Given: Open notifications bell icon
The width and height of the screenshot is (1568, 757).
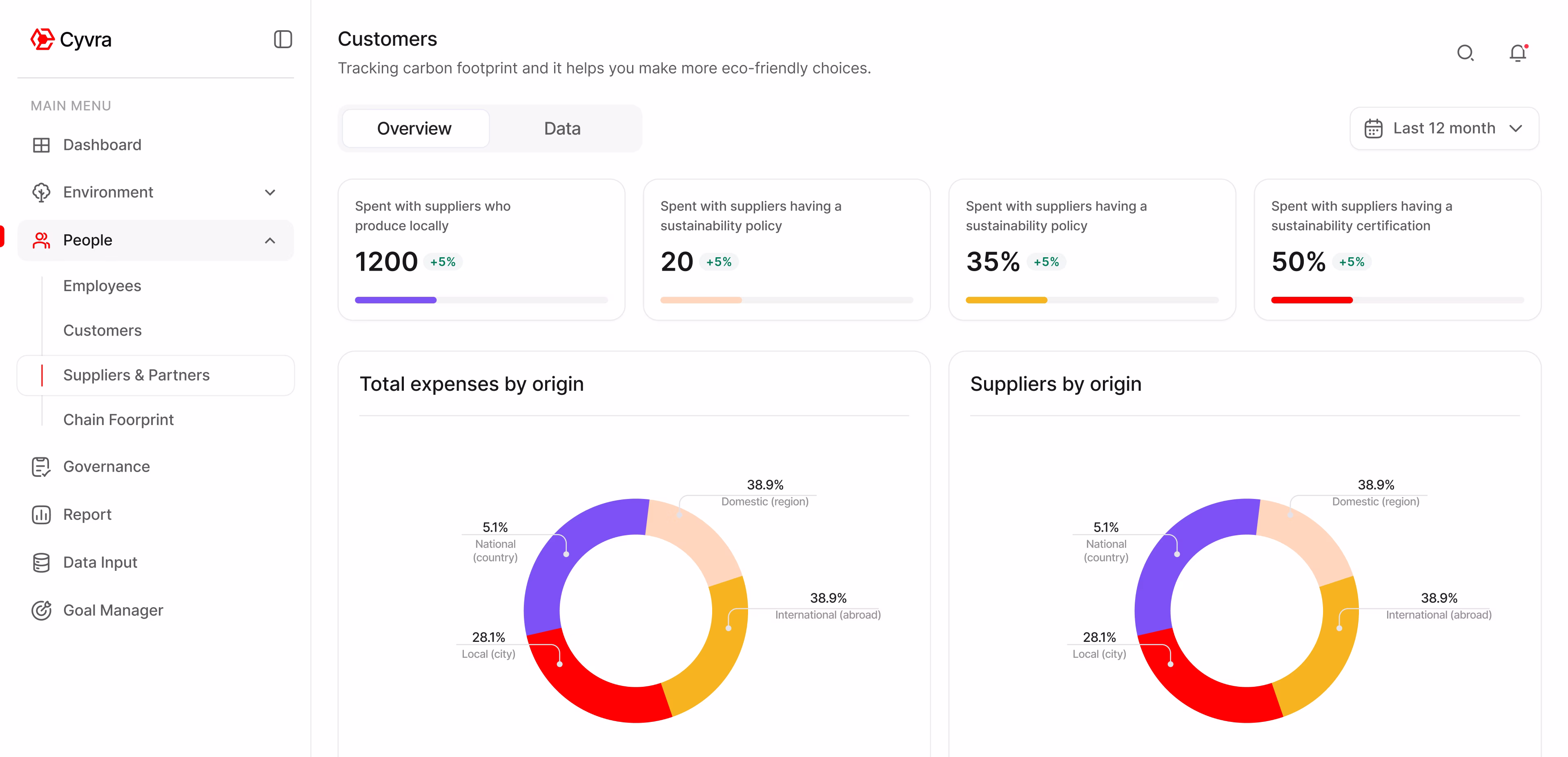Looking at the screenshot, I should pyautogui.click(x=1517, y=53).
